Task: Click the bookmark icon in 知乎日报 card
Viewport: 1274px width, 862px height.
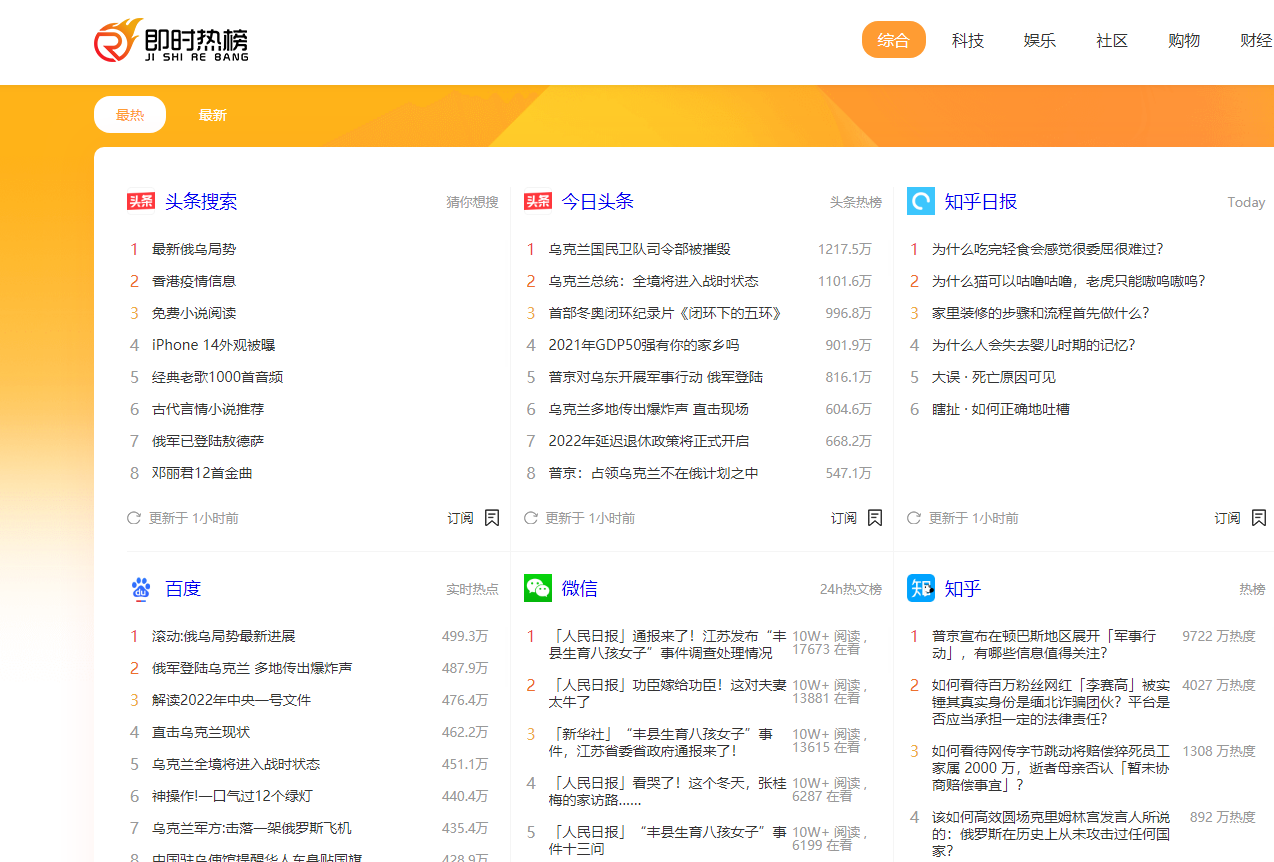Action: [1259, 518]
